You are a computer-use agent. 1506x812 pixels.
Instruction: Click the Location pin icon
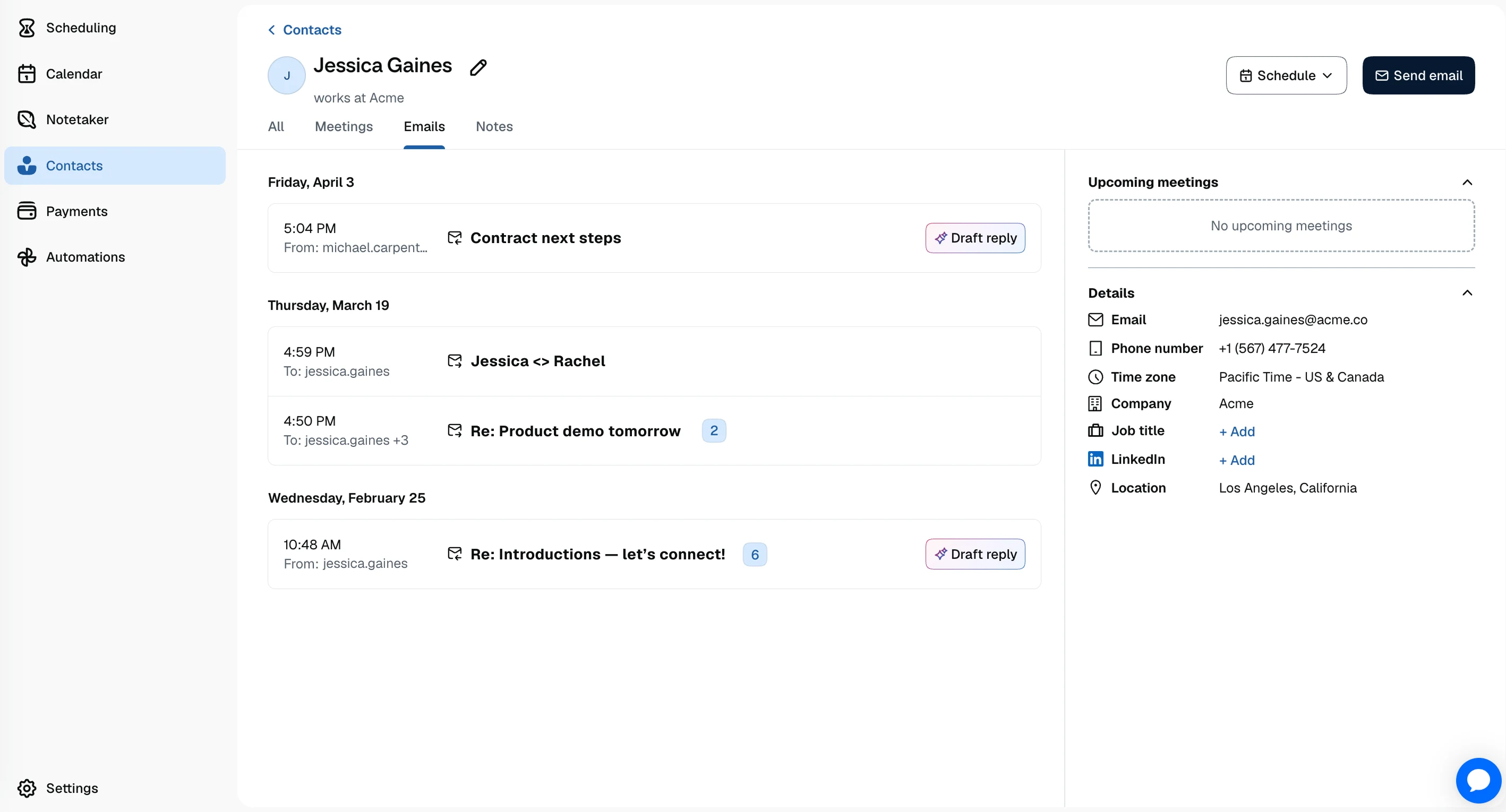(x=1095, y=488)
